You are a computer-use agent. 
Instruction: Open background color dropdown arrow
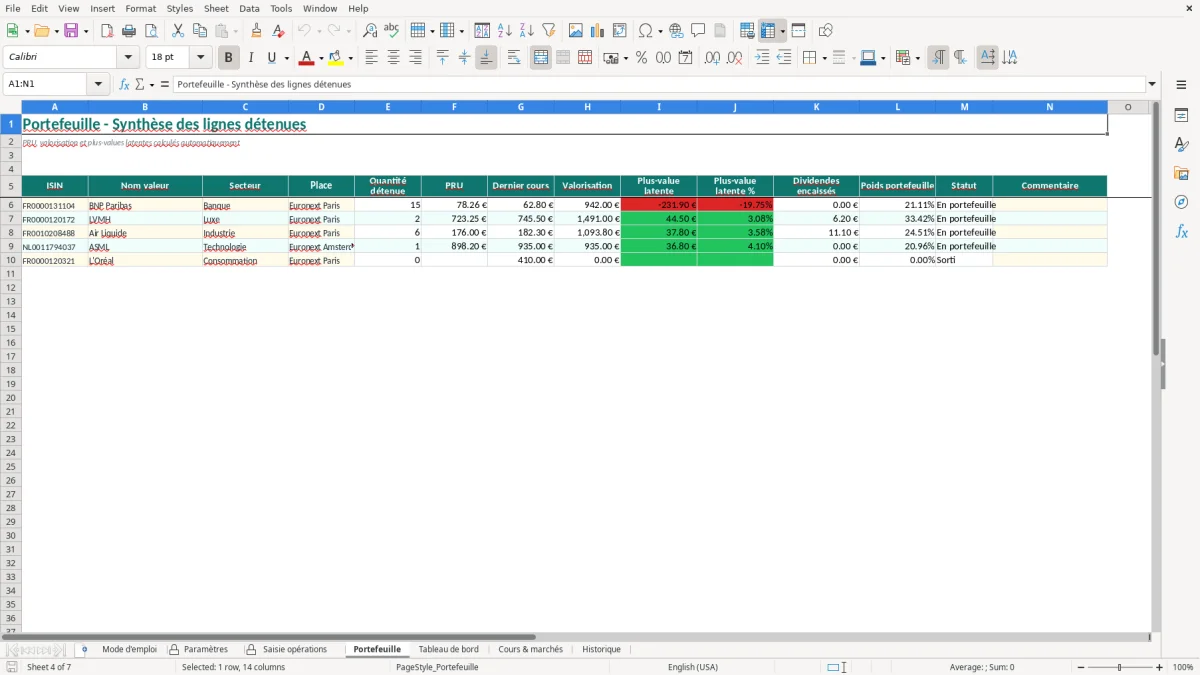(350, 58)
